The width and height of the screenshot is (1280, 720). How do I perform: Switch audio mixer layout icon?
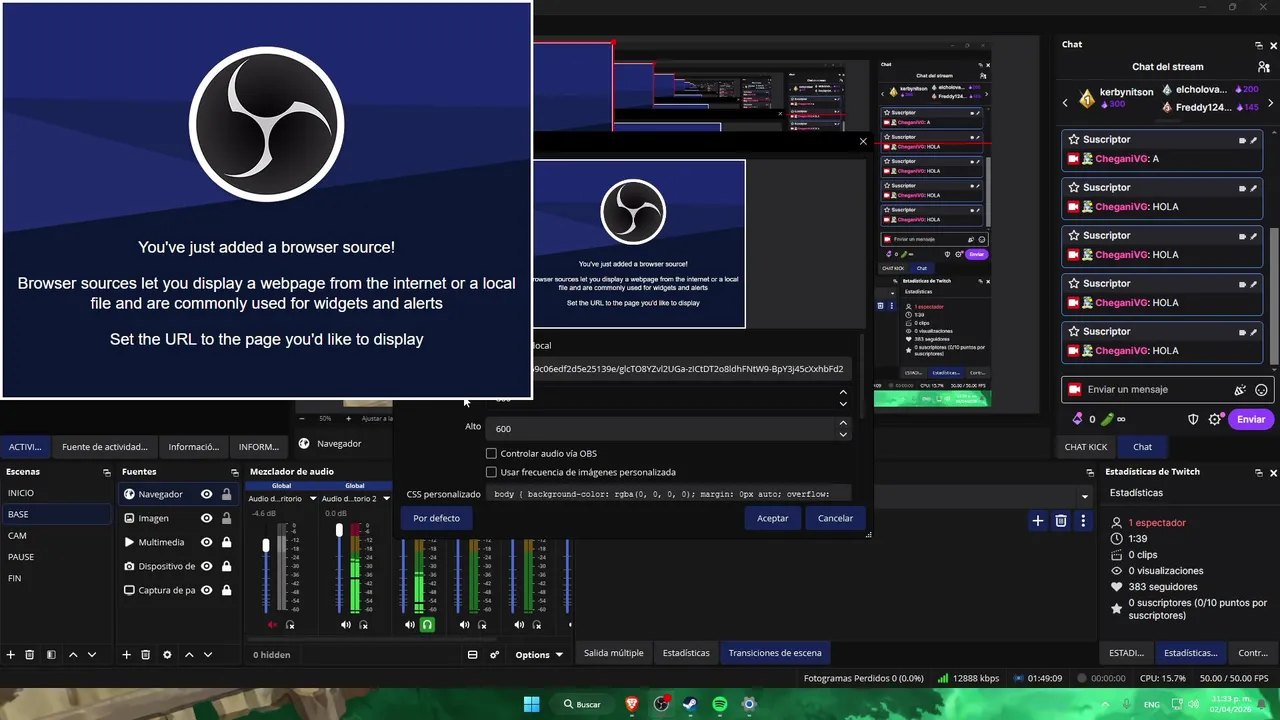(472, 655)
